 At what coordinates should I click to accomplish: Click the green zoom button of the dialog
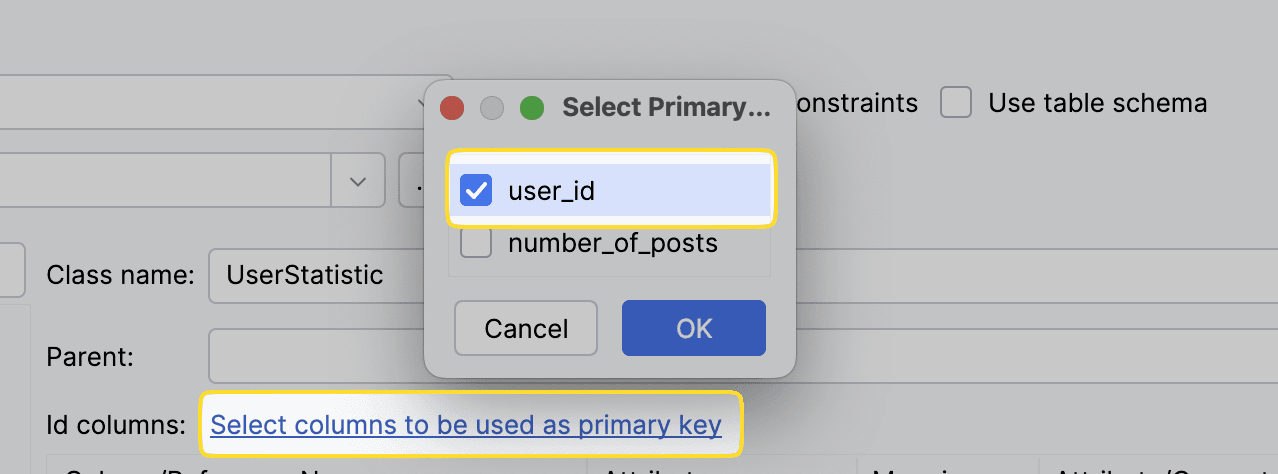[x=532, y=107]
